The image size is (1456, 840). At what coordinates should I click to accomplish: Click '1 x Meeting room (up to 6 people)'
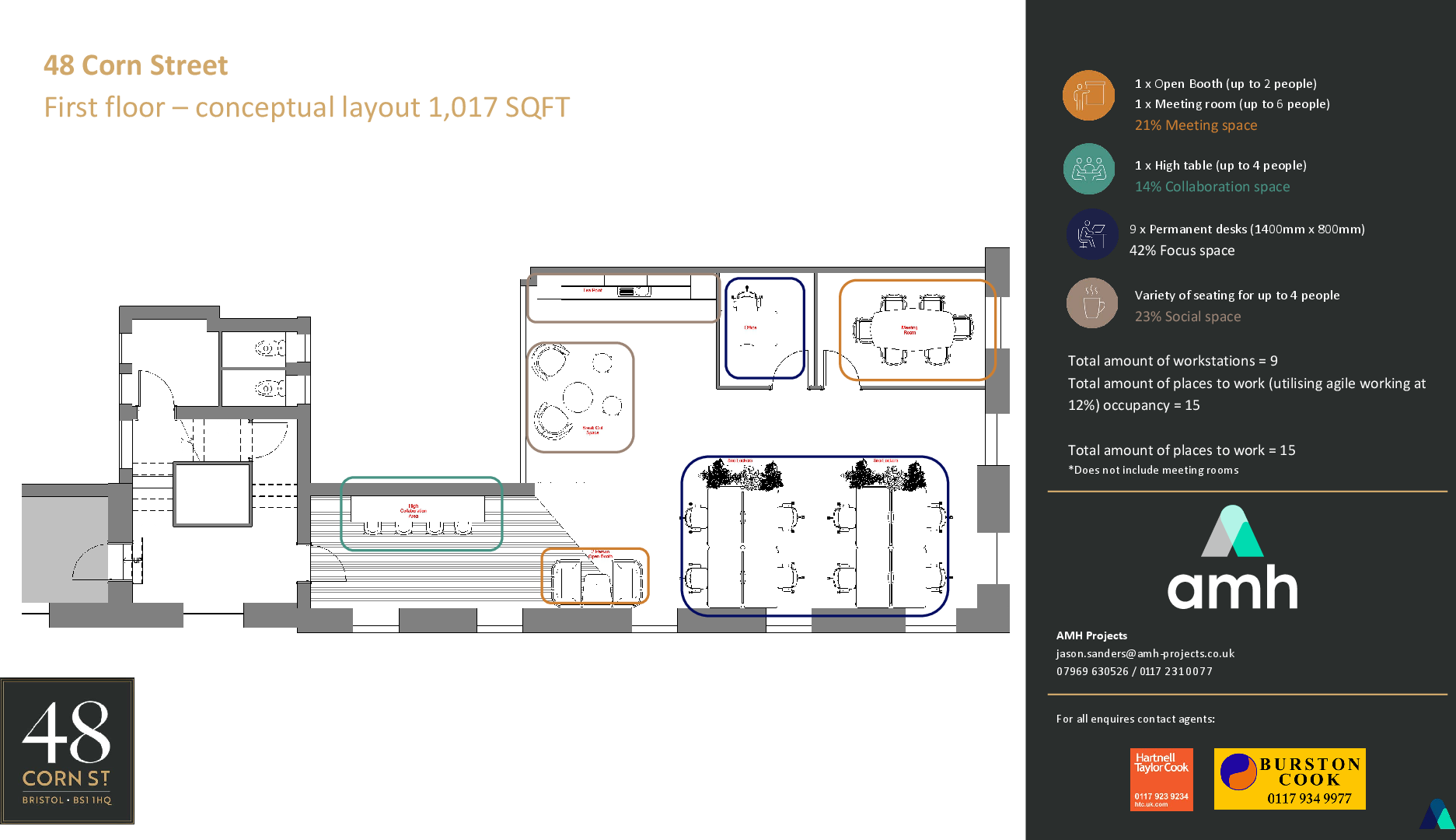1232,103
